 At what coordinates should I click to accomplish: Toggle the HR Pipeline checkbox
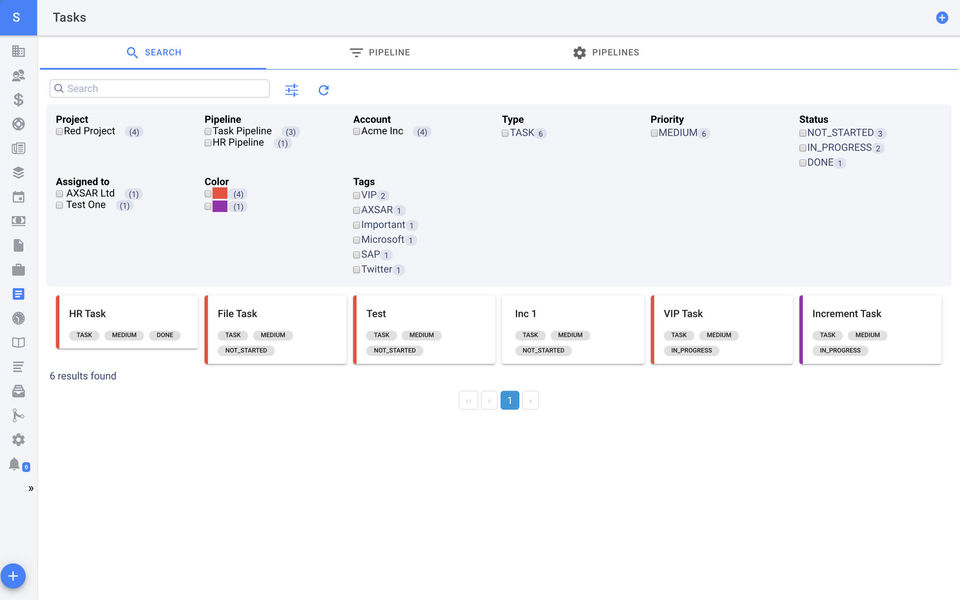tap(208, 143)
